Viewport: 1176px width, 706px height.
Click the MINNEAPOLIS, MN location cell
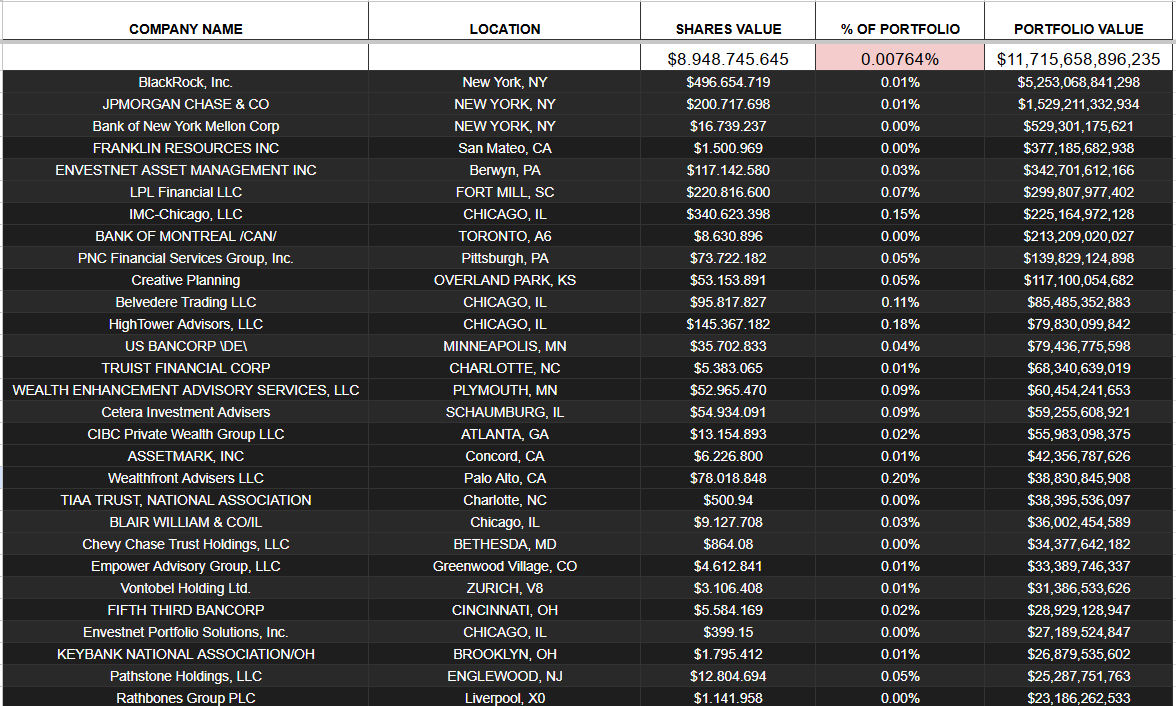[x=505, y=347]
